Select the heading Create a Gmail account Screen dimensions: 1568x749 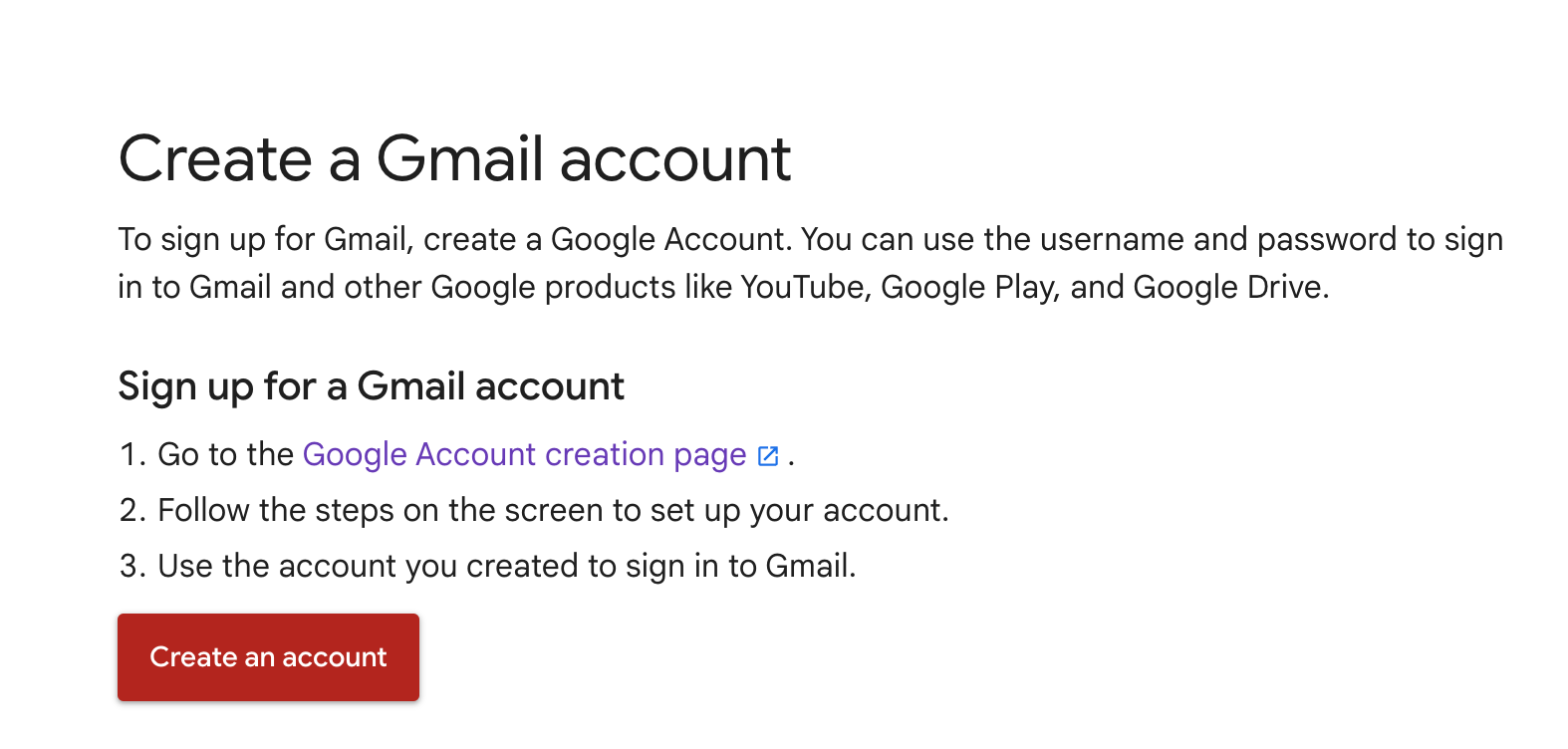[453, 157]
